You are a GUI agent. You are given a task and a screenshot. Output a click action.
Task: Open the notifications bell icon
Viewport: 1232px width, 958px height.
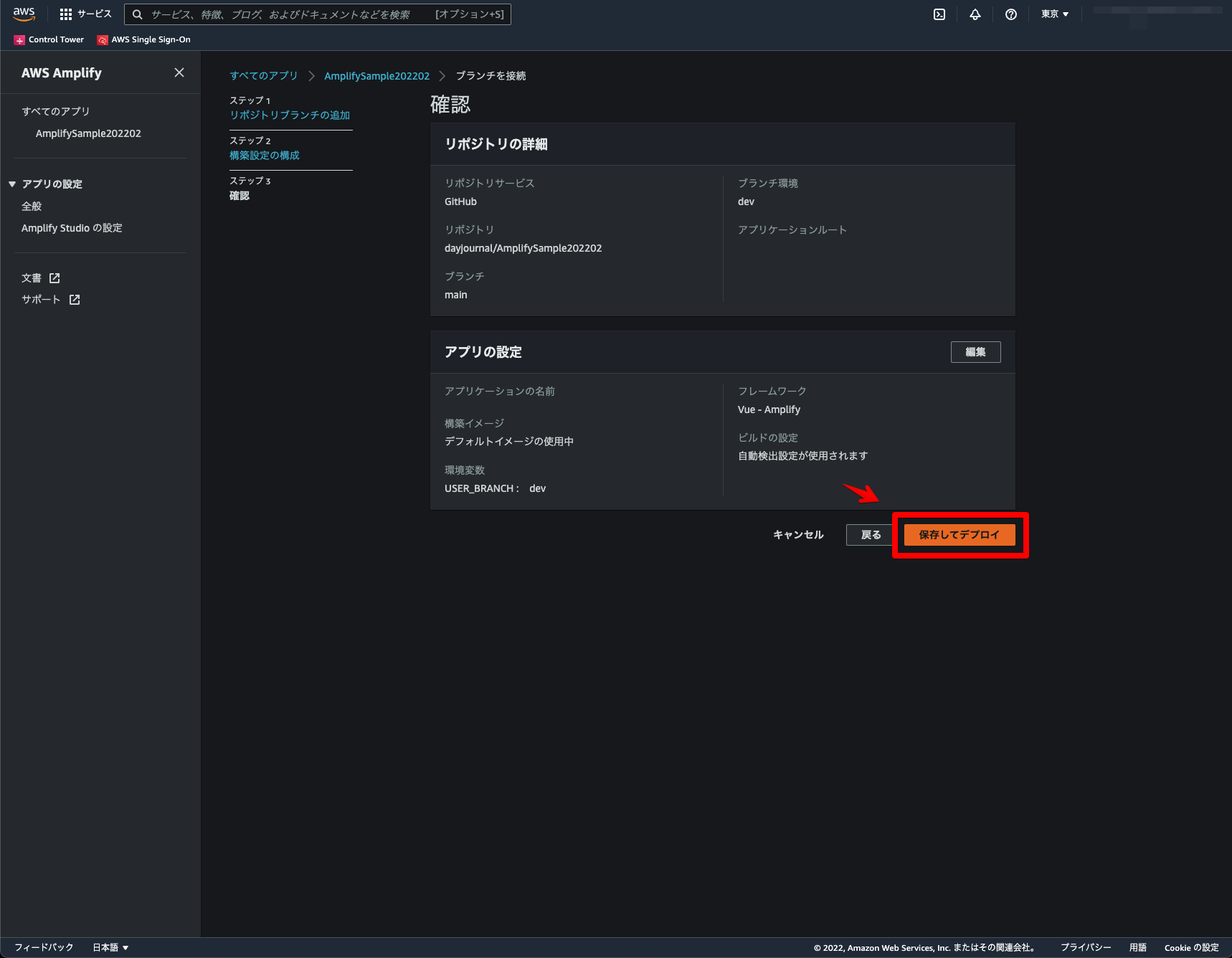click(975, 14)
